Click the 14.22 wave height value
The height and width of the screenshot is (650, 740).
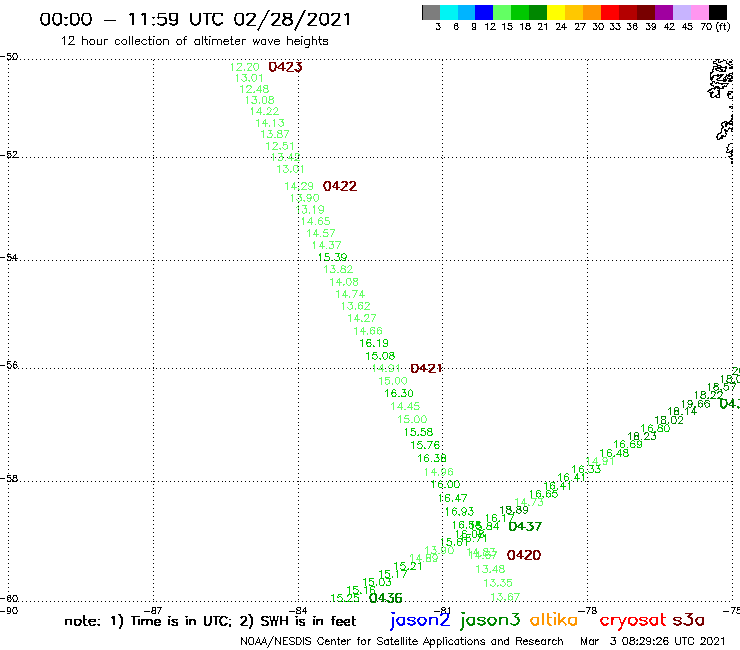pyautogui.click(x=264, y=111)
